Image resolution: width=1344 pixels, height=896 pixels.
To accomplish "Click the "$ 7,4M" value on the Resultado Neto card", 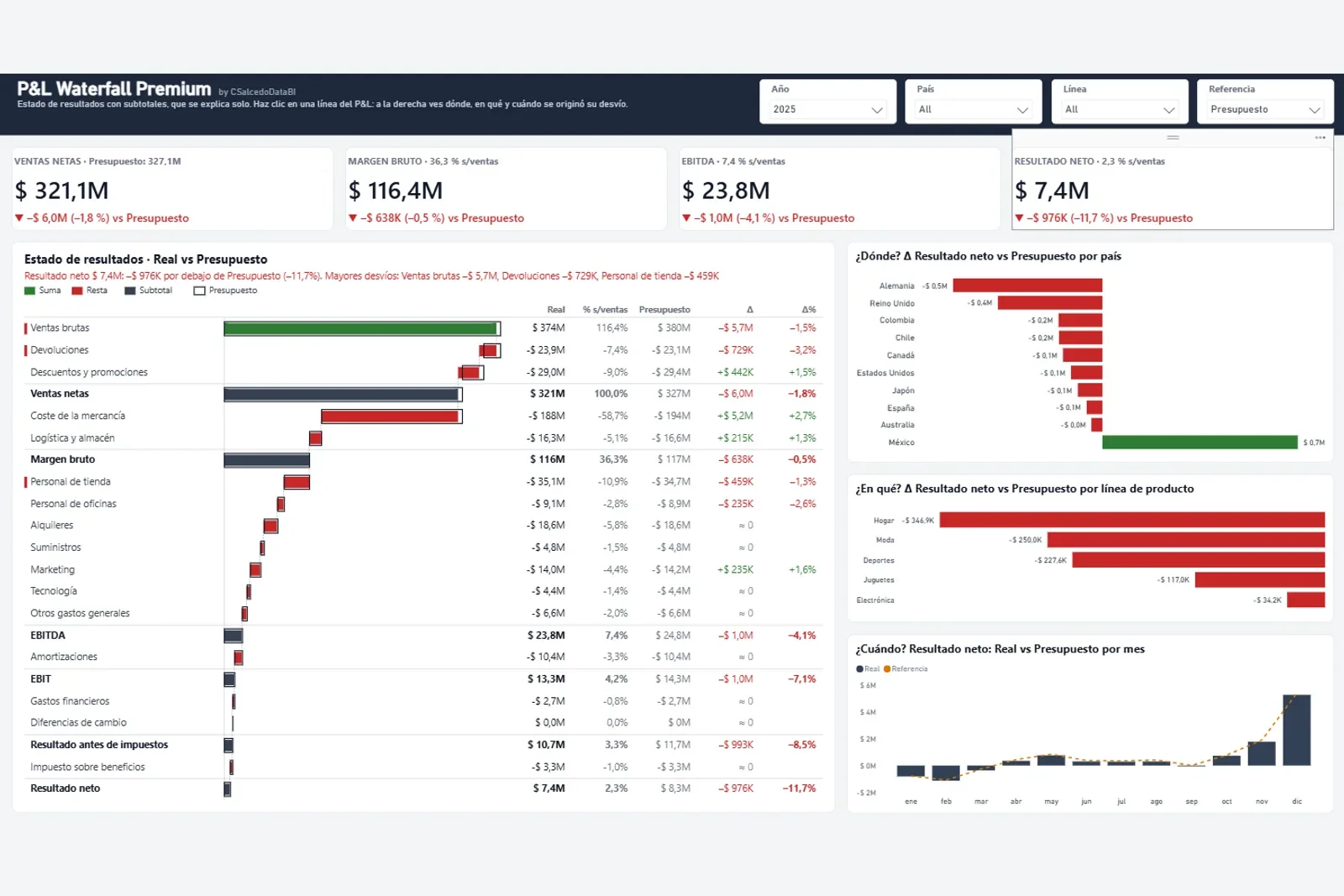I will pyautogui.click(x=1052, y=191).
